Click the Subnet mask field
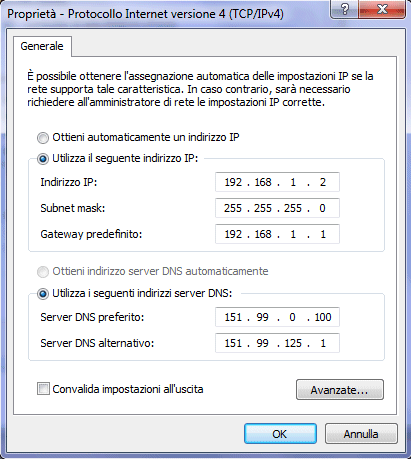Viewport: 411px width, 459px height. pos(277,208)
